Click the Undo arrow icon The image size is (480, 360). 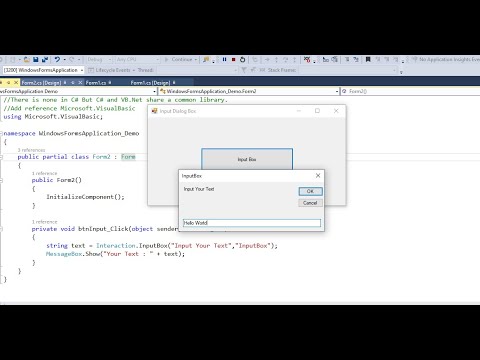pyautogui.click(x=57, y=59)
